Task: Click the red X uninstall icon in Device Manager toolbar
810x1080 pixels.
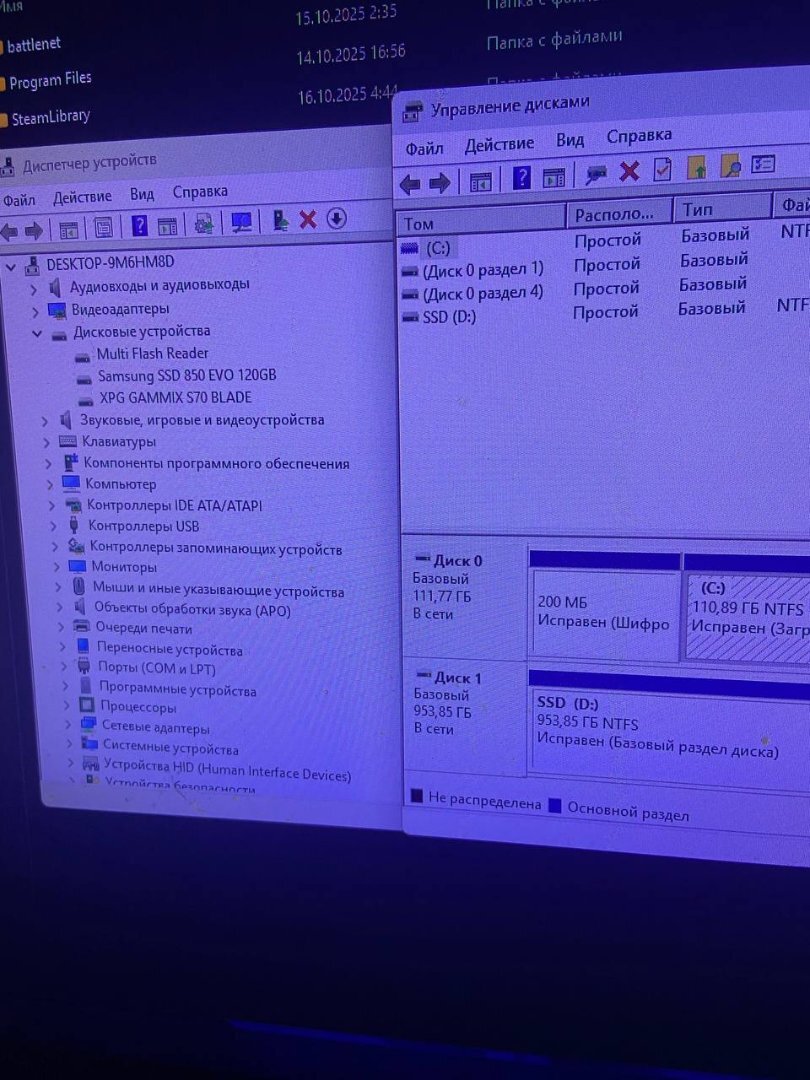Action: tap(308, 219)
